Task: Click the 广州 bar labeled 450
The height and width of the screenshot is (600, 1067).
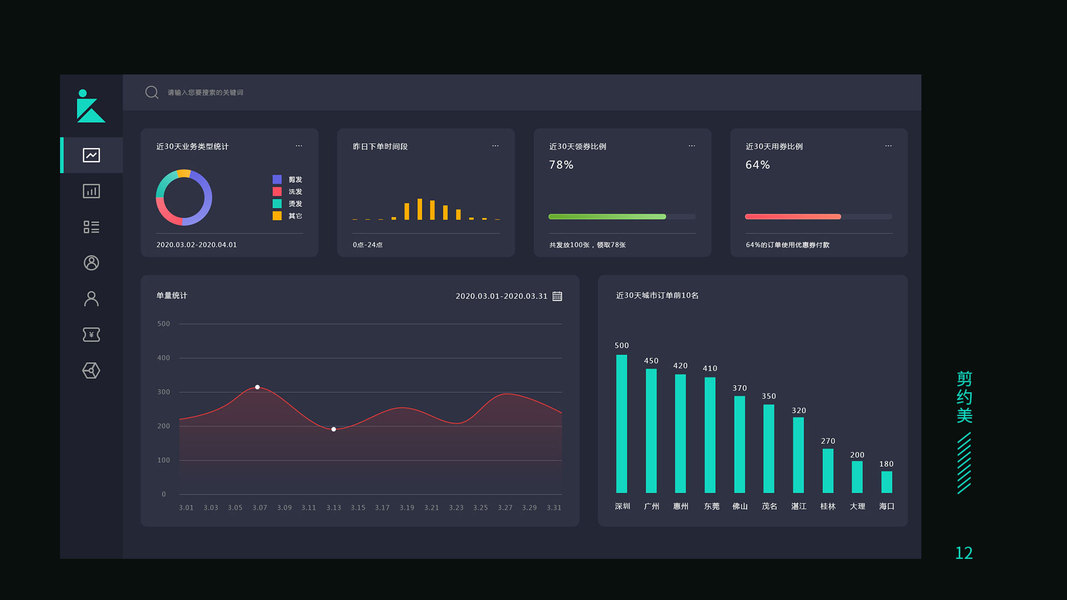Action: (651, 431)
